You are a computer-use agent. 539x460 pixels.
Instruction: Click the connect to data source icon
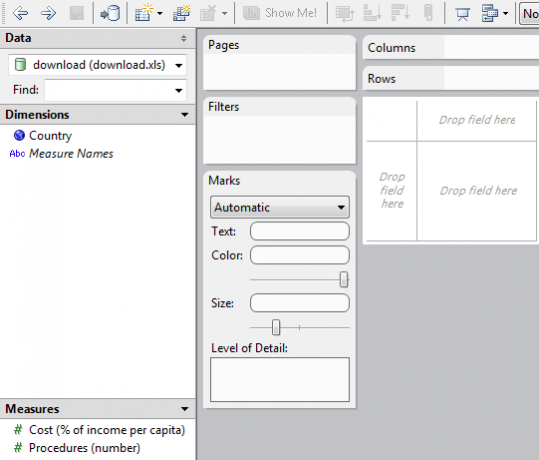click(x=110, y=13)
